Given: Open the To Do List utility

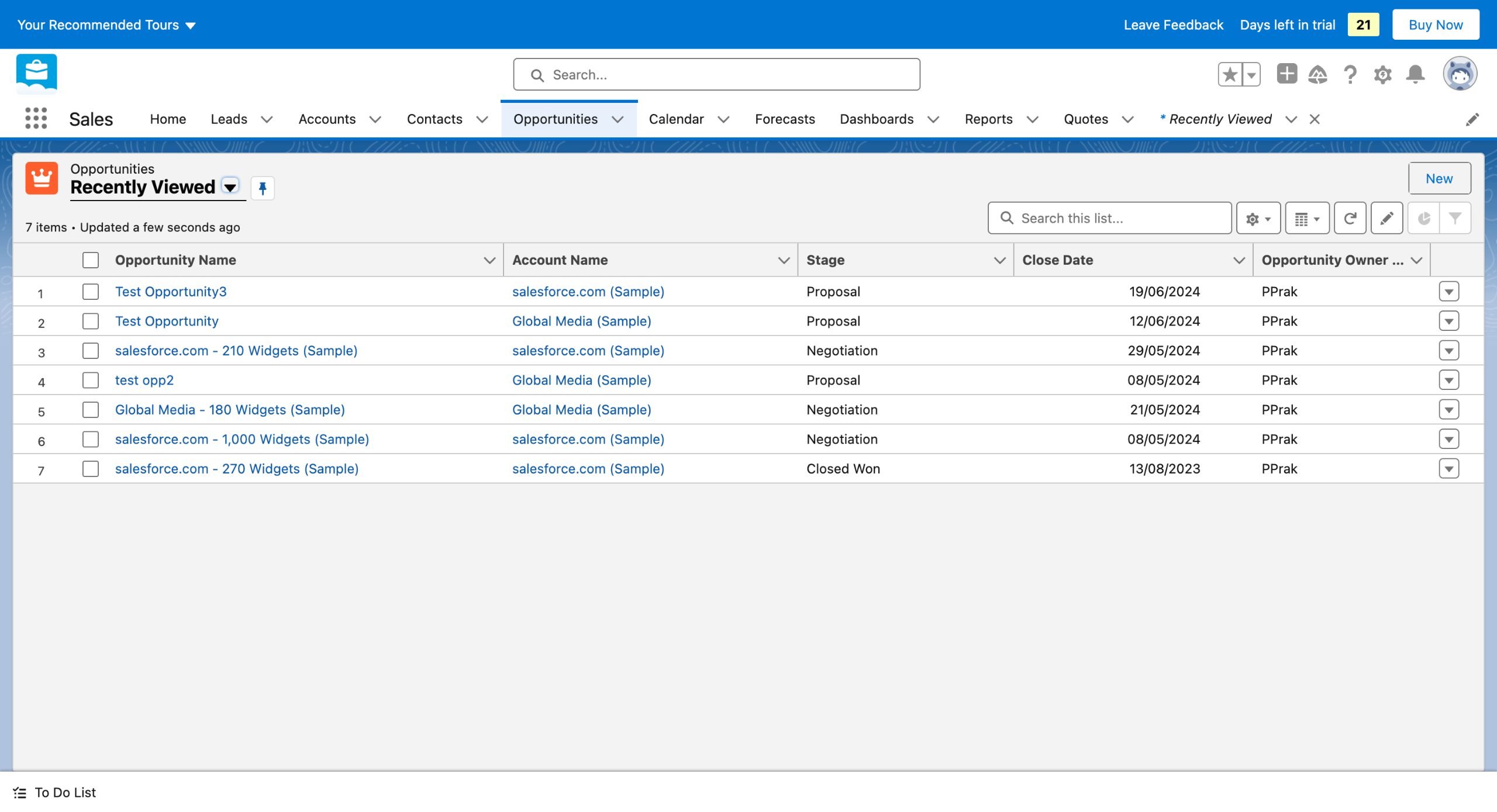Looking at the screenshot, I should tap(54, 792).
